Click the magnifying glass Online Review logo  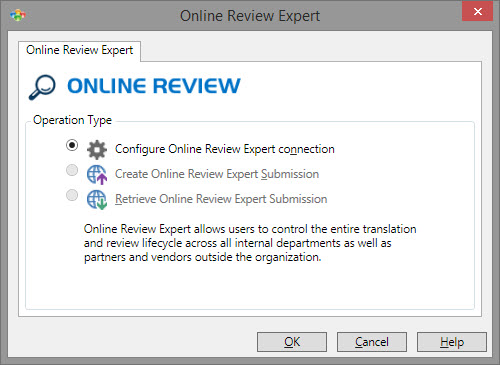pyautogui.click(x=42, y=87)
